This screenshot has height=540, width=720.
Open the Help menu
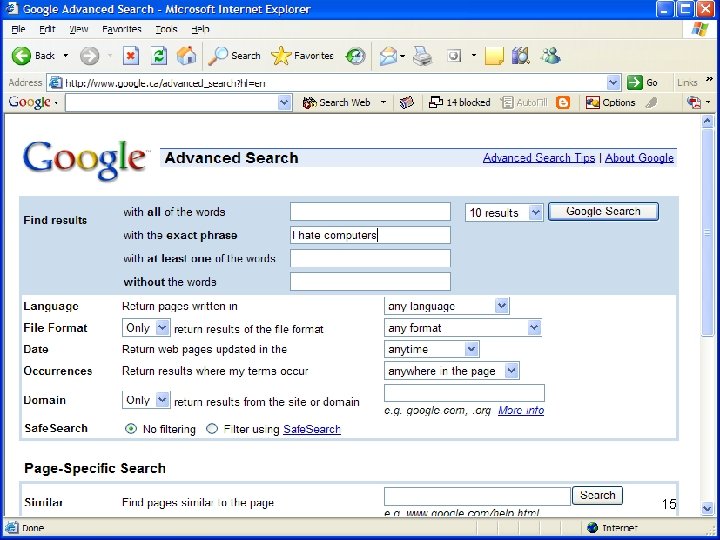click(x=200, y=29)
